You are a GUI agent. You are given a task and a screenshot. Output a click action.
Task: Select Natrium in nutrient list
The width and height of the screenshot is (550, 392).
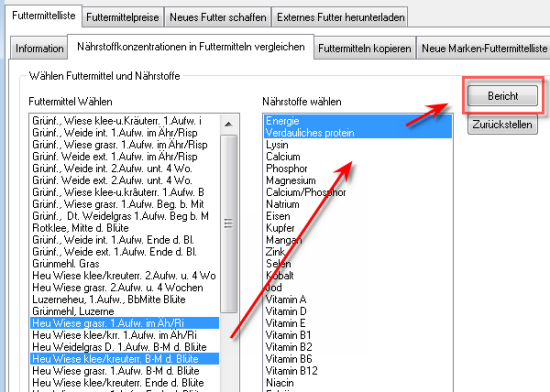pos(358,204)
